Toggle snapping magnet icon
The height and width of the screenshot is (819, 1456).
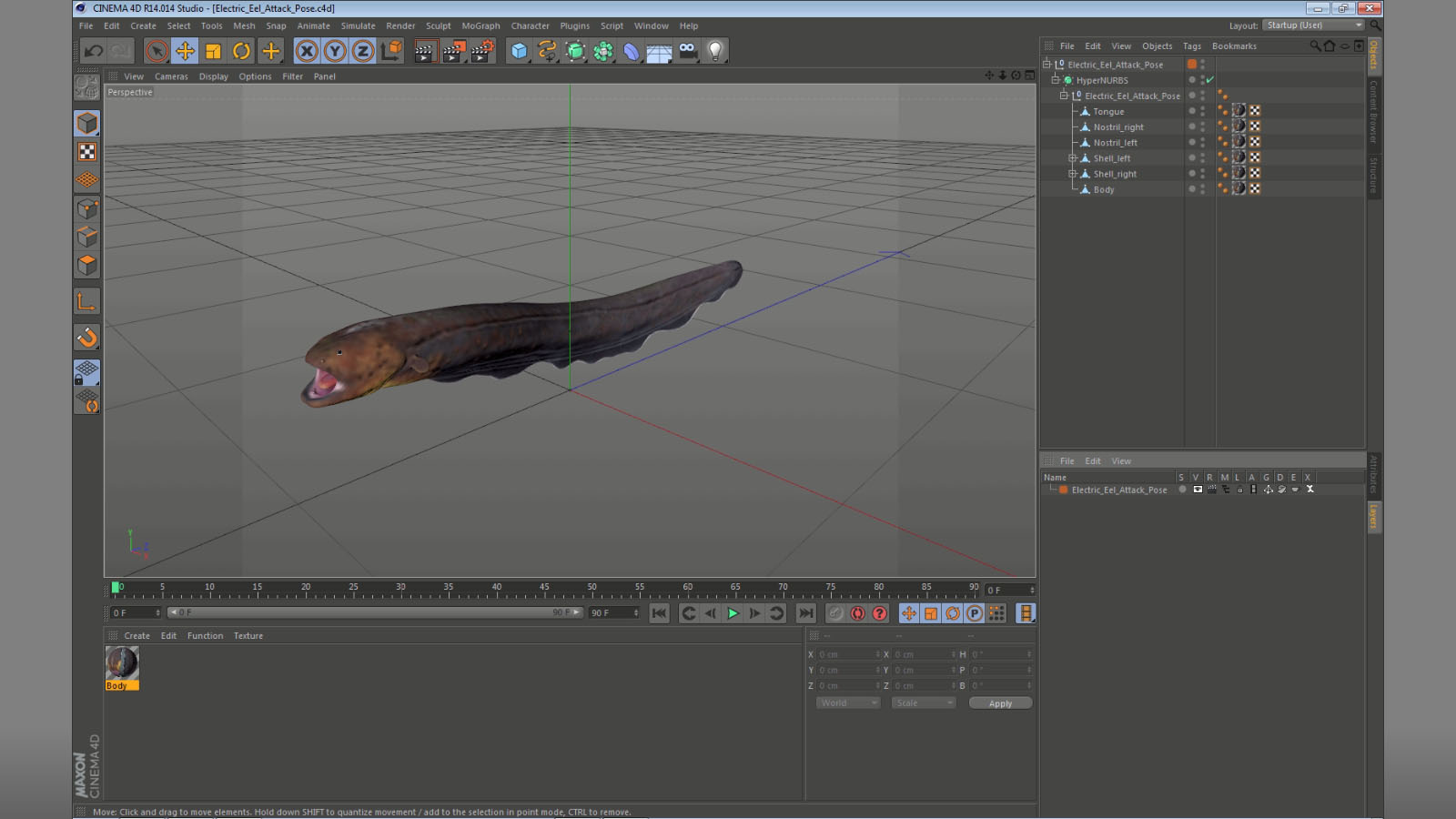(x=87, y=338)
